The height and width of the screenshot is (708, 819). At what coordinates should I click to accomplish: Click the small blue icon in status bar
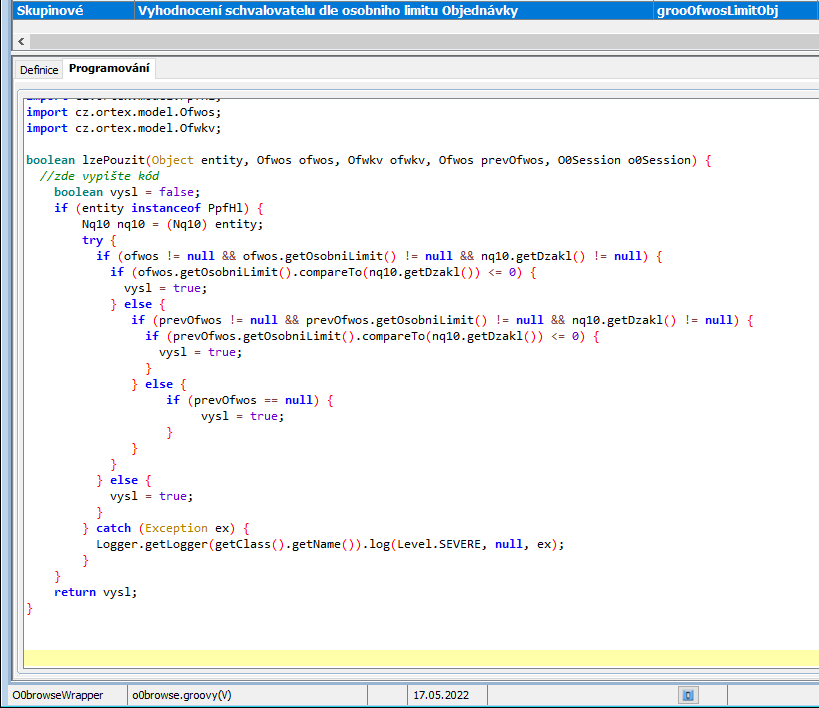688,695
